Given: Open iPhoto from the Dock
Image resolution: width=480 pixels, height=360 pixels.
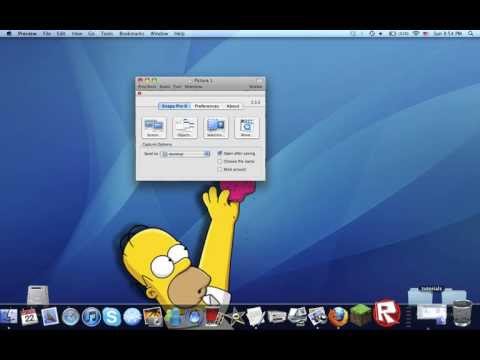Looking at the screenshot, I should [x=153, y=317].
